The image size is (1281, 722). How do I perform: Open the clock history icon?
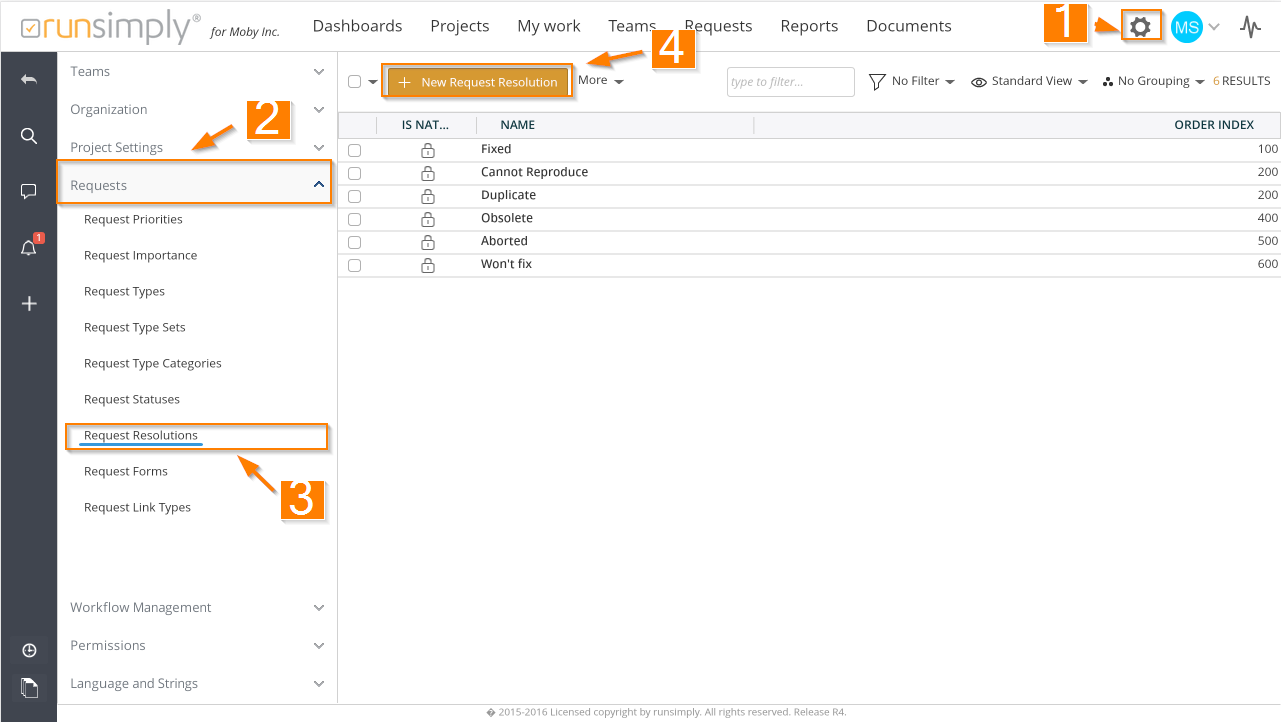[x=29, y=651]
